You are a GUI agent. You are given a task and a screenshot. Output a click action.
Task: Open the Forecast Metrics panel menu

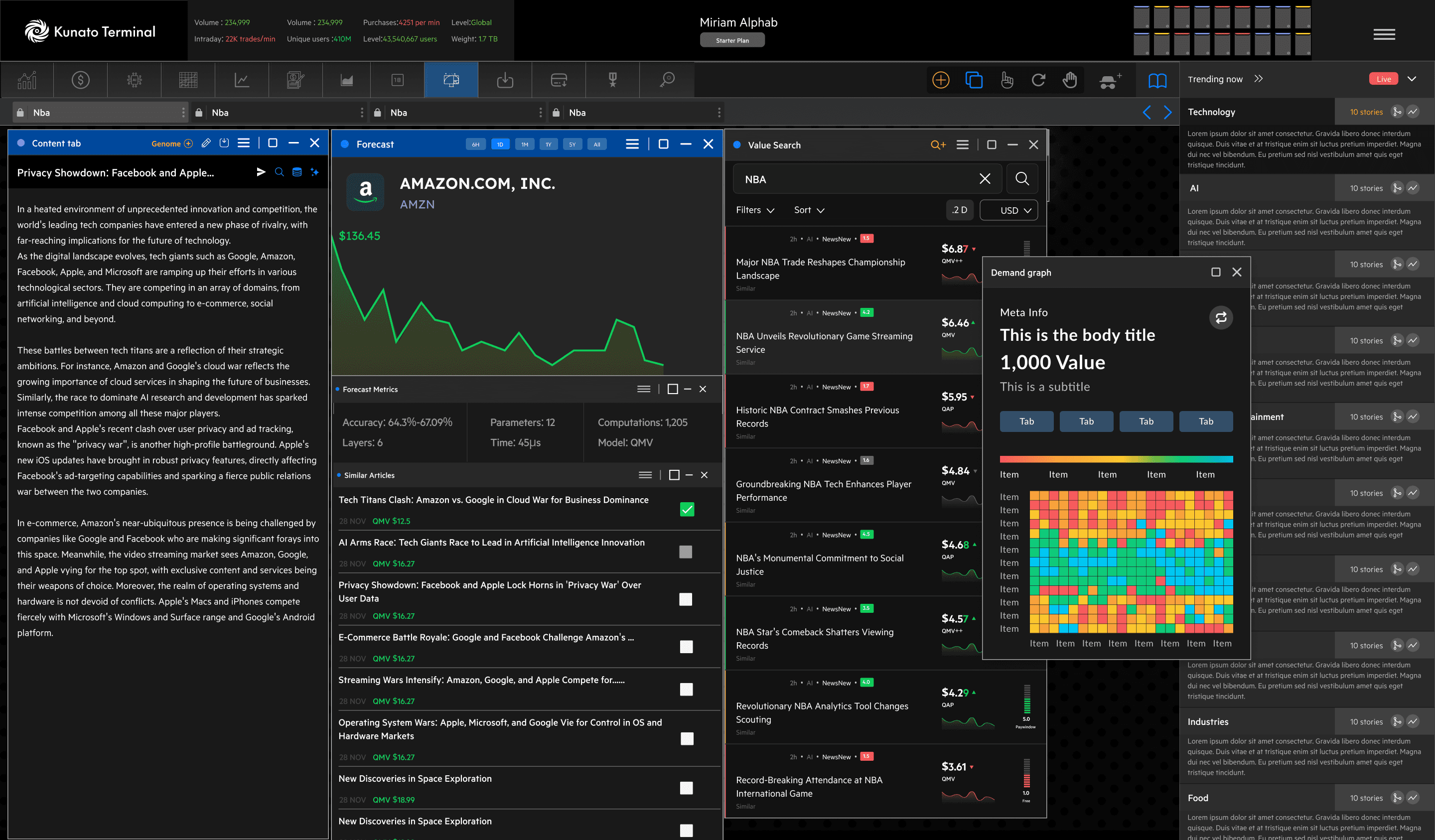[x=643, y=389]
